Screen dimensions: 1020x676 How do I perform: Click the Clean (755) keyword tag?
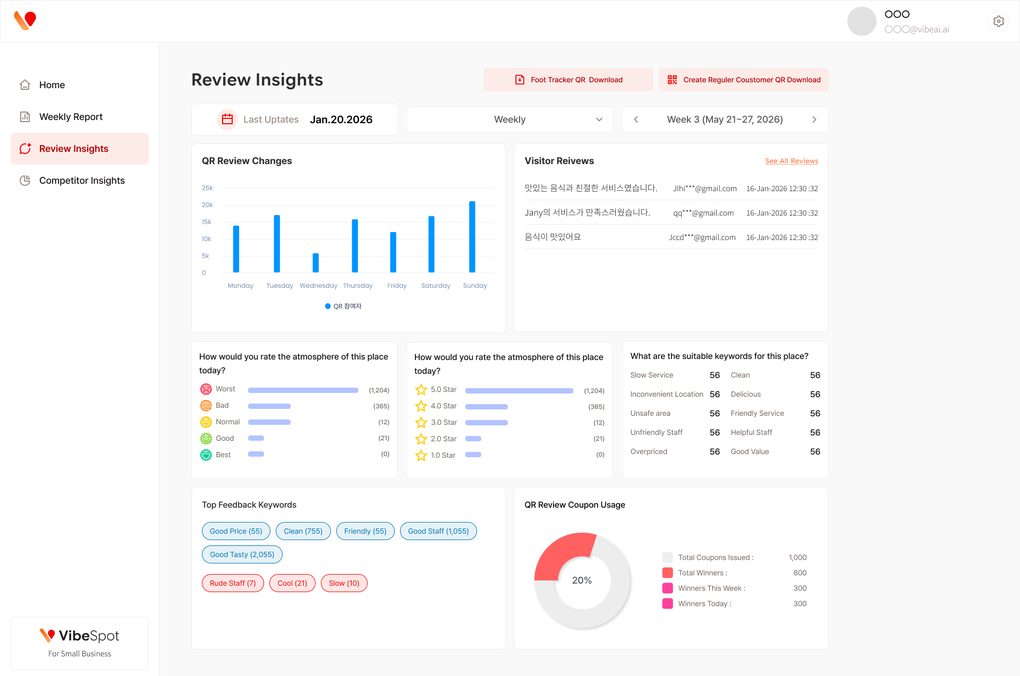pyautogui.click(x=303, y=531)
